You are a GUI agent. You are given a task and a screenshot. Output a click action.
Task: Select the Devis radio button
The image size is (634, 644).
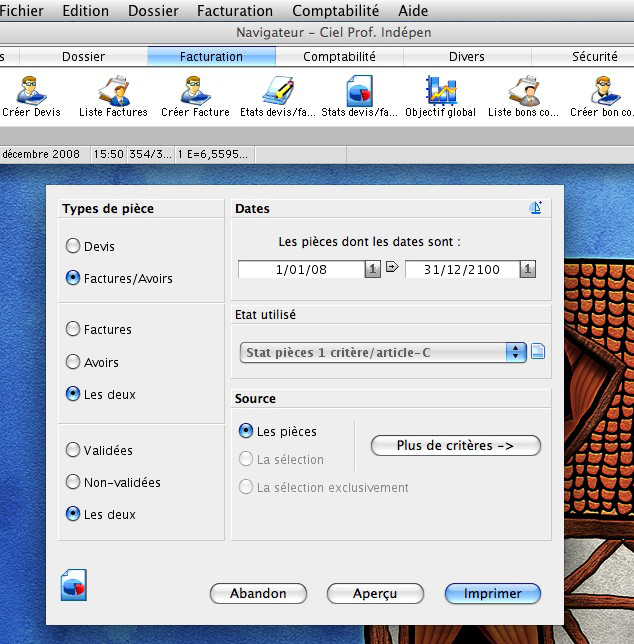[73, 246]
